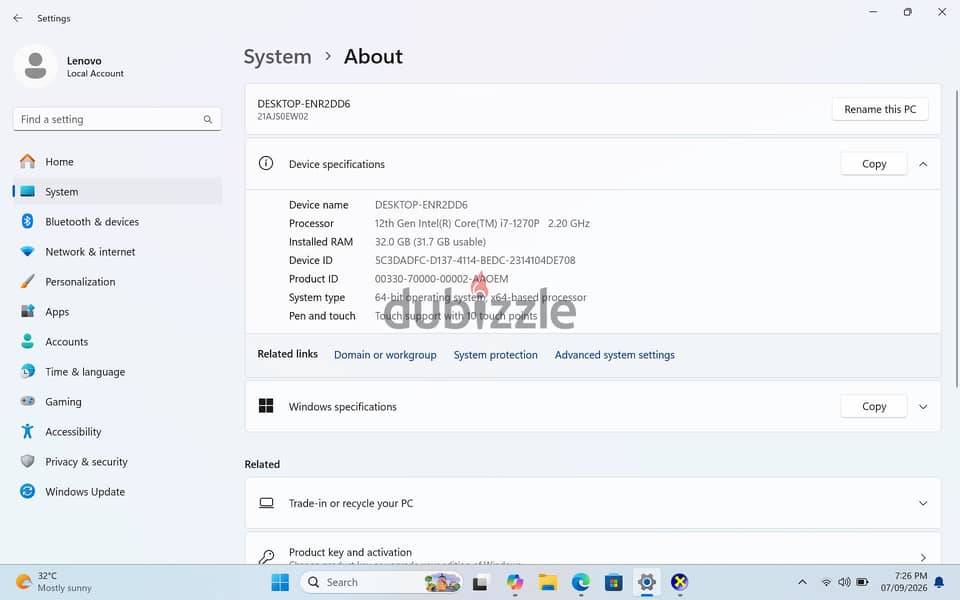
Task: Click the taskbar Search box
Action: 381,582
